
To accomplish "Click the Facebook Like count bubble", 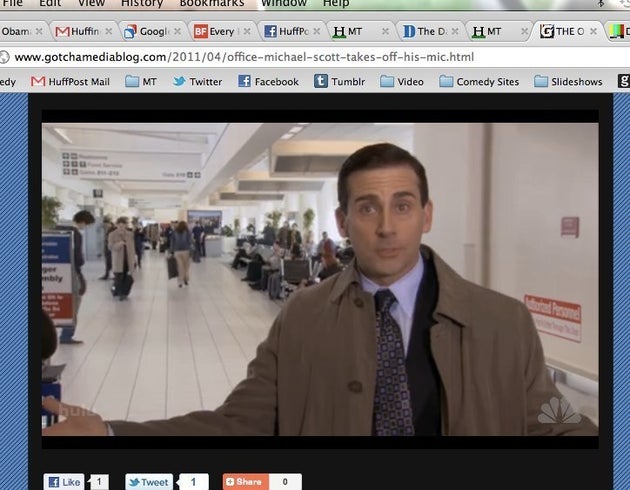I will pyautogui.click(x=98, y=482).
